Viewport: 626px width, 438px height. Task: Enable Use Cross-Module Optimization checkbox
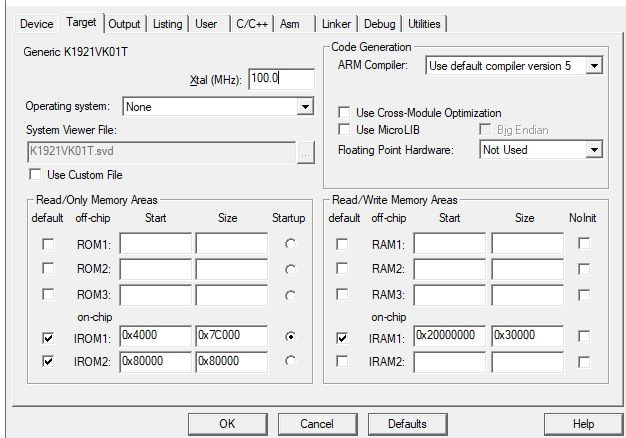(345, 113)
